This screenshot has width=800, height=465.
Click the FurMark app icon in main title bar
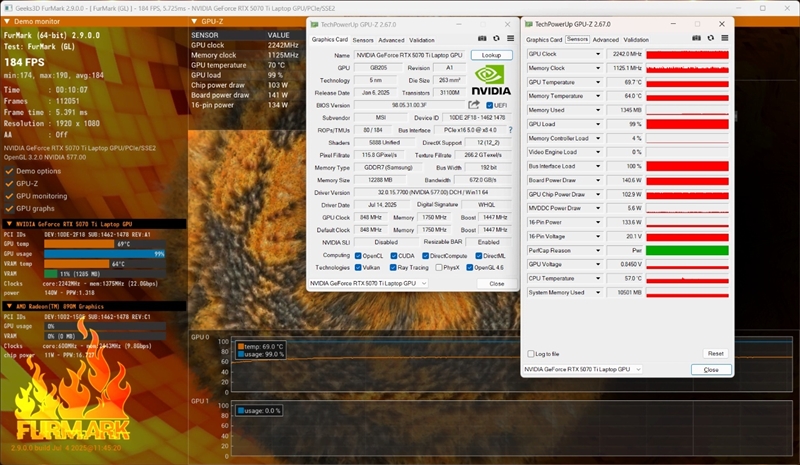coord(8,8)
